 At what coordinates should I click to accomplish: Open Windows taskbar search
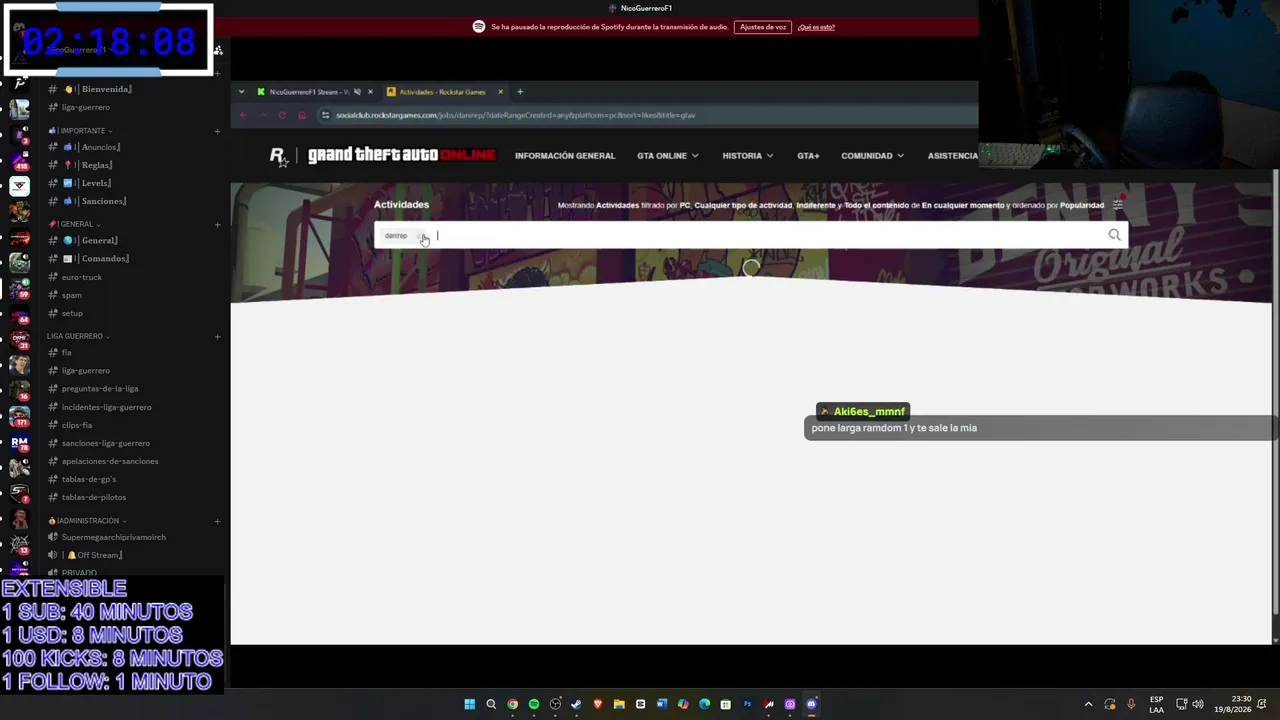click(491, 704)
